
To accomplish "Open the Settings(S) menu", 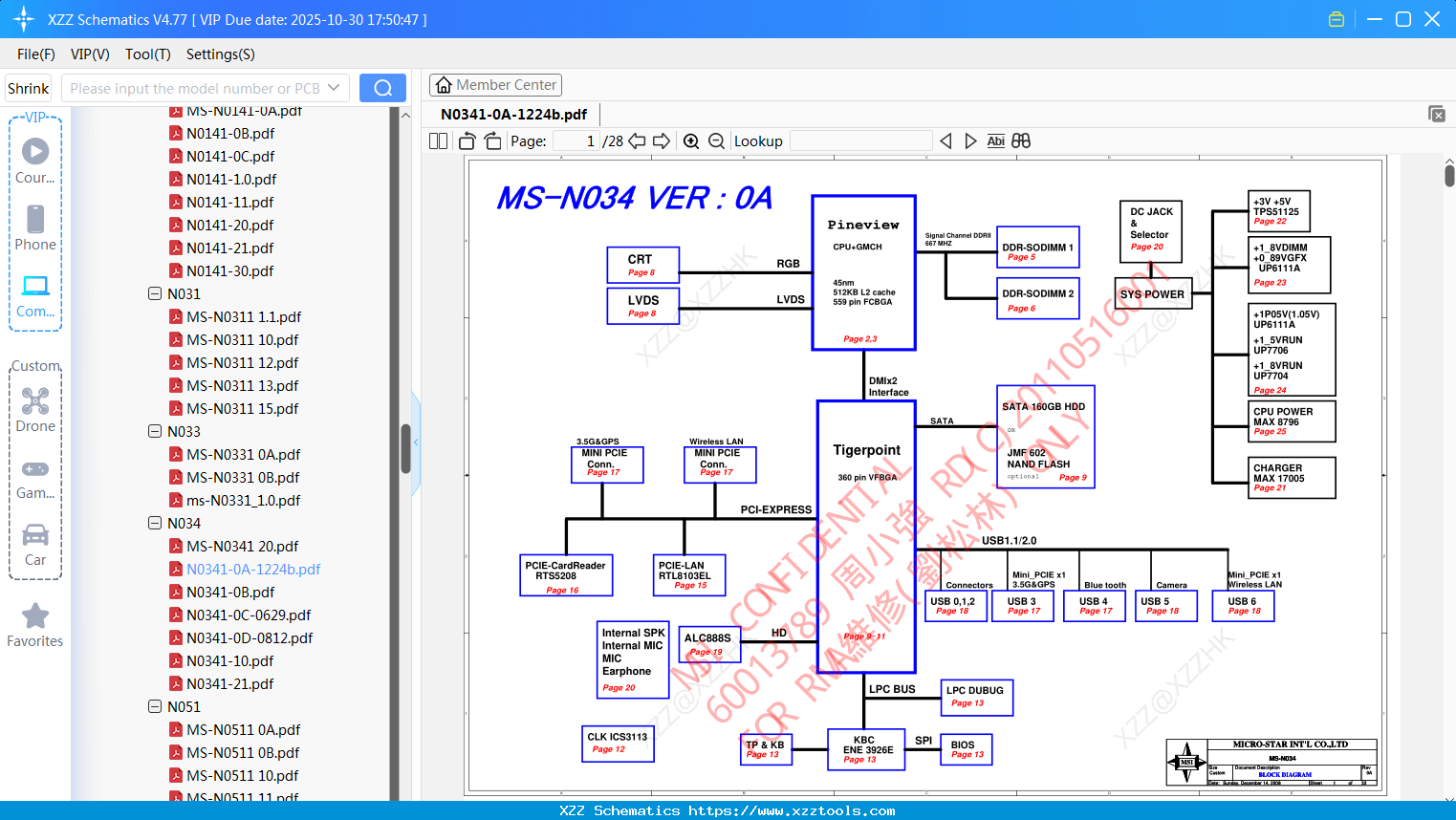I will [x=221, y=54].
